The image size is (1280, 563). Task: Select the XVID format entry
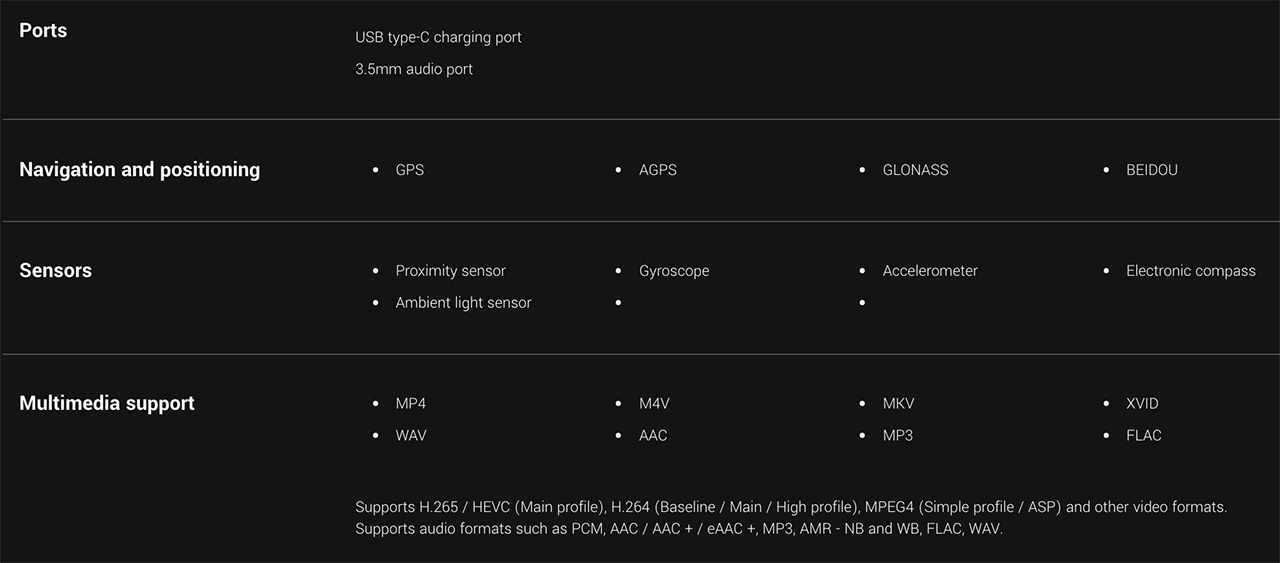click(x=1142, y=404)
